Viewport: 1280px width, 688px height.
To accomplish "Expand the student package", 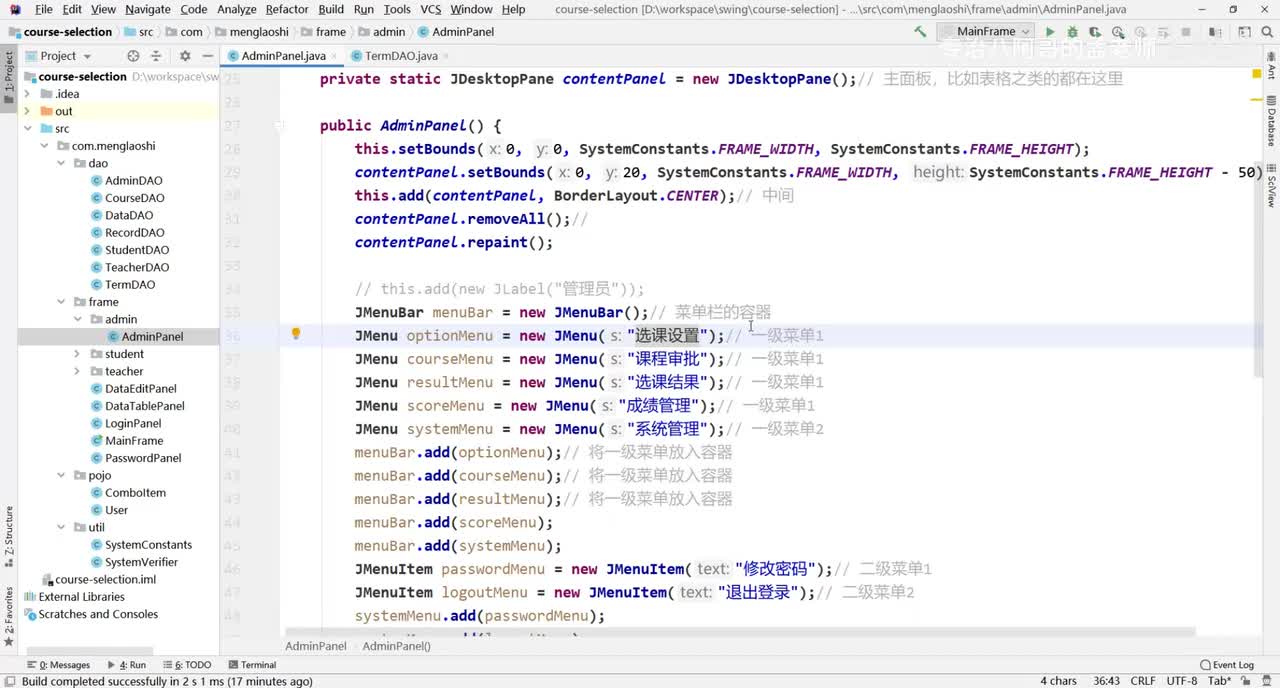I will click(x=78, y=354).
